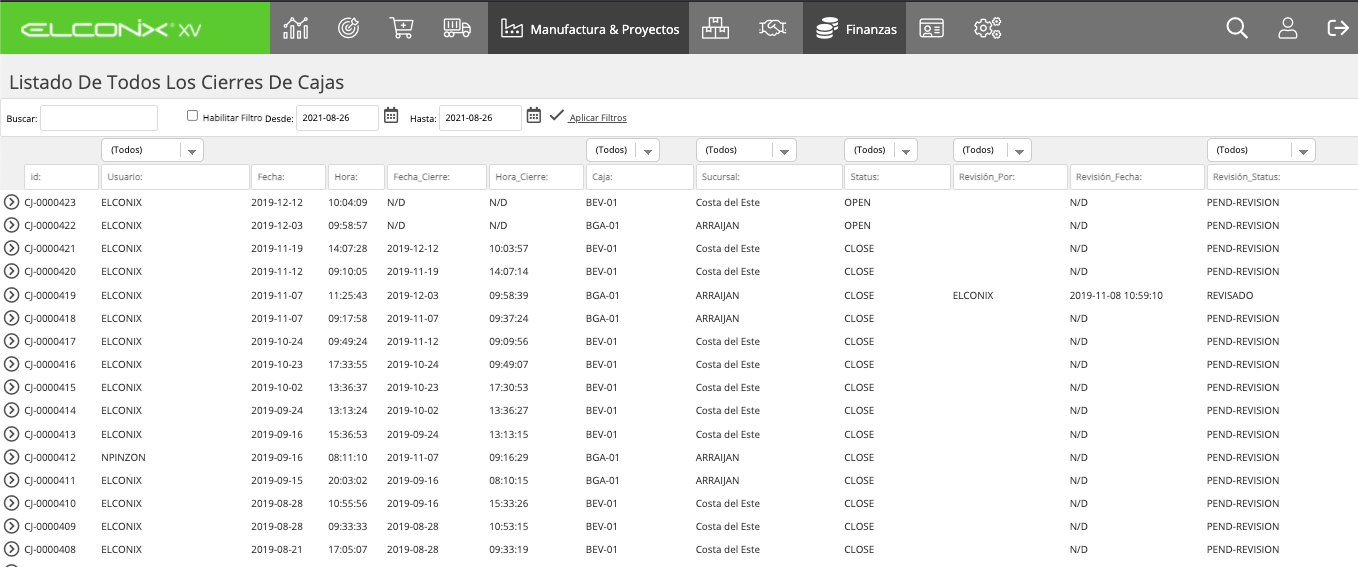Open row arrow for CJ-0000420

click(x=12, y=271)
